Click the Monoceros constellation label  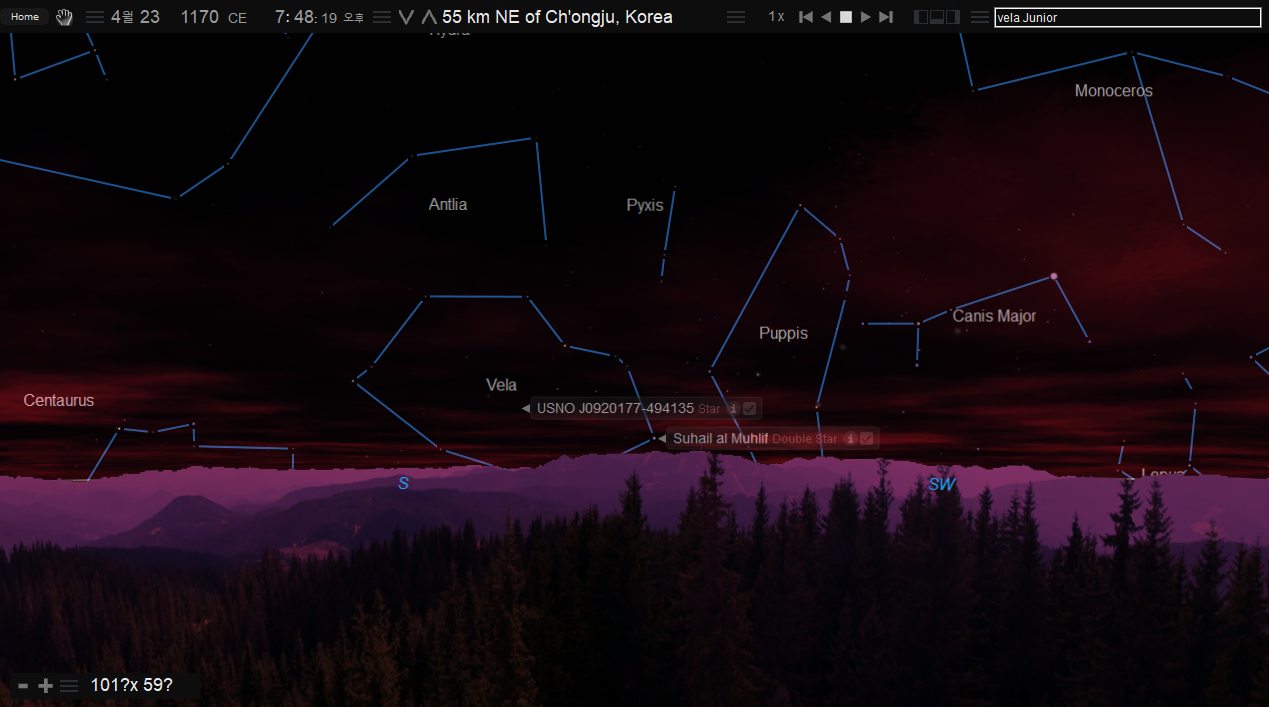[x=1114, y=91]
